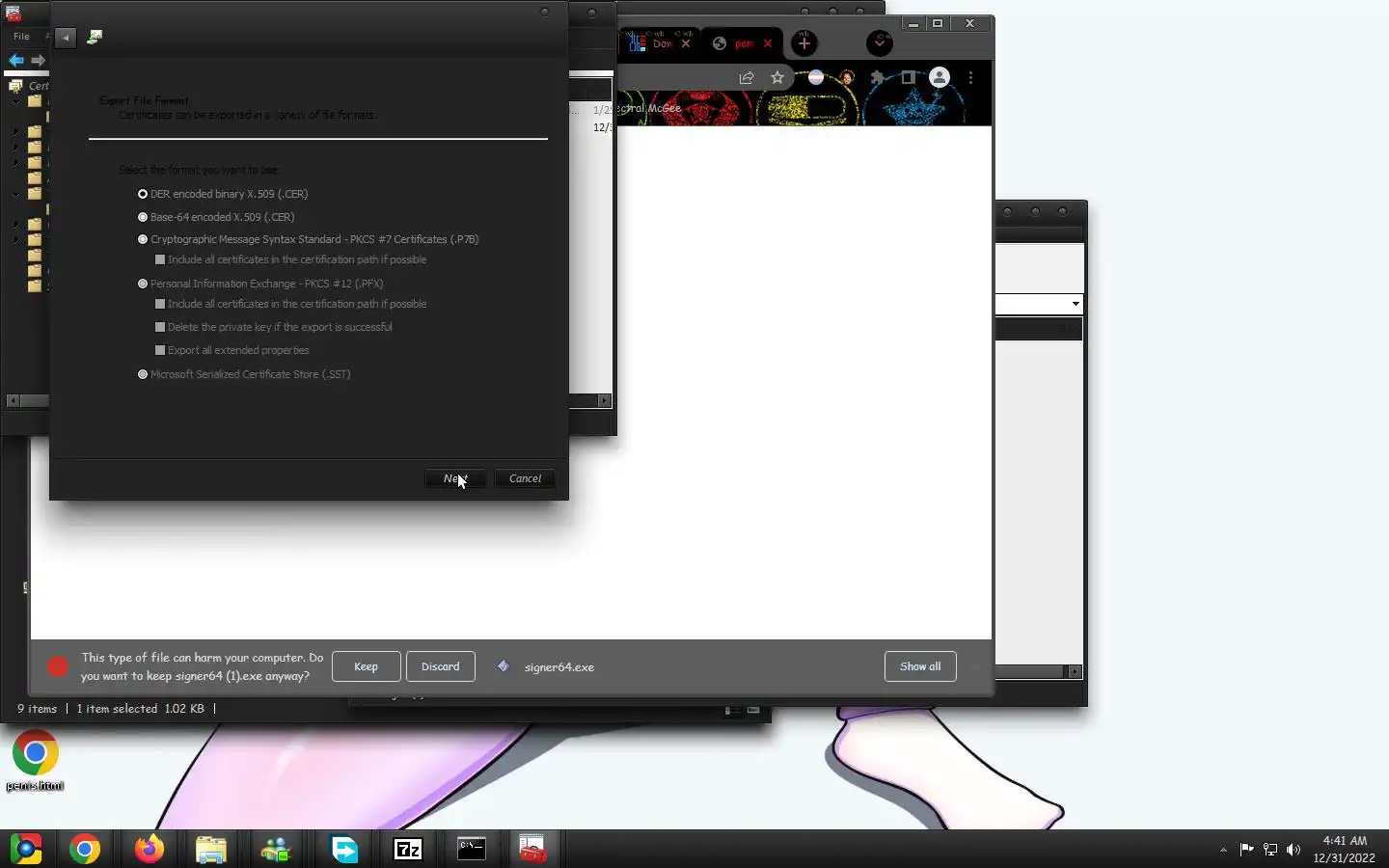Open the blue arrow app on taskbar

(x=344, y=849)
